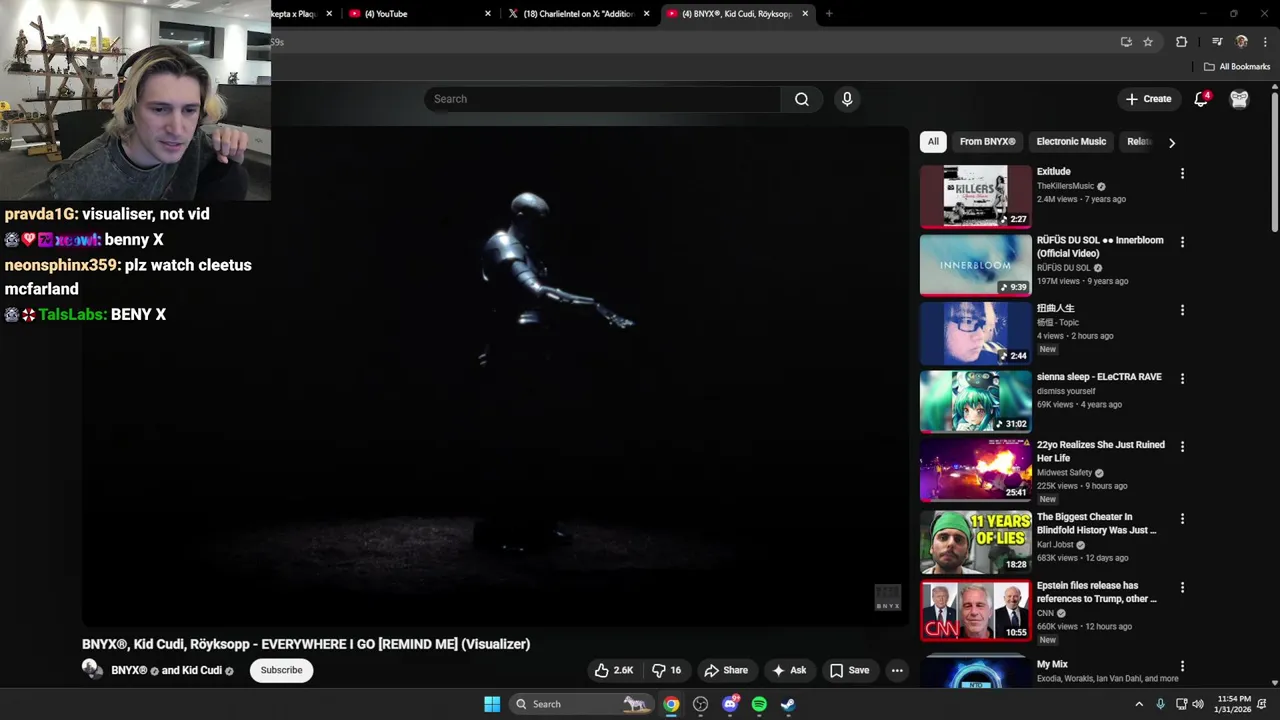Open the TheKillersMusic channel name

(x=1065, y=186)
